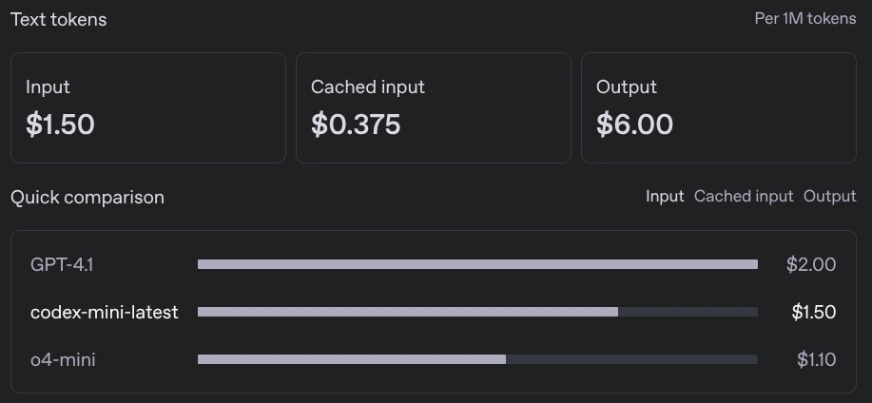Click the Output title in the top pricing card
Screen dimensions: 872x403
[626, 87]
